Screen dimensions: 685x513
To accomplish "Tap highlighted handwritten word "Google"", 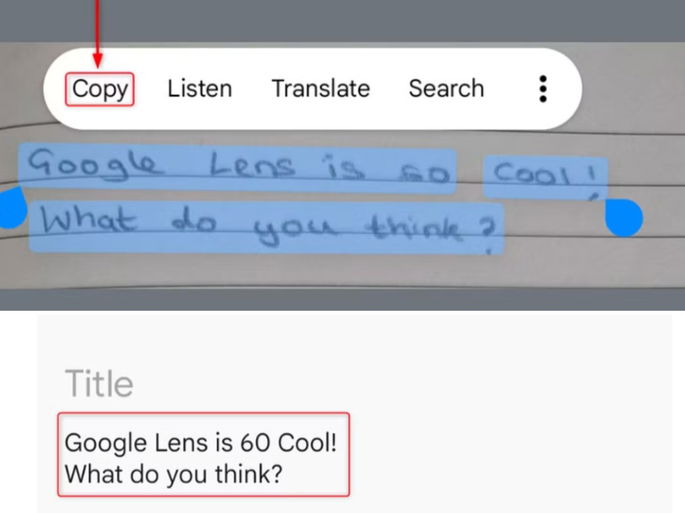I will click(x=93, y=165).
